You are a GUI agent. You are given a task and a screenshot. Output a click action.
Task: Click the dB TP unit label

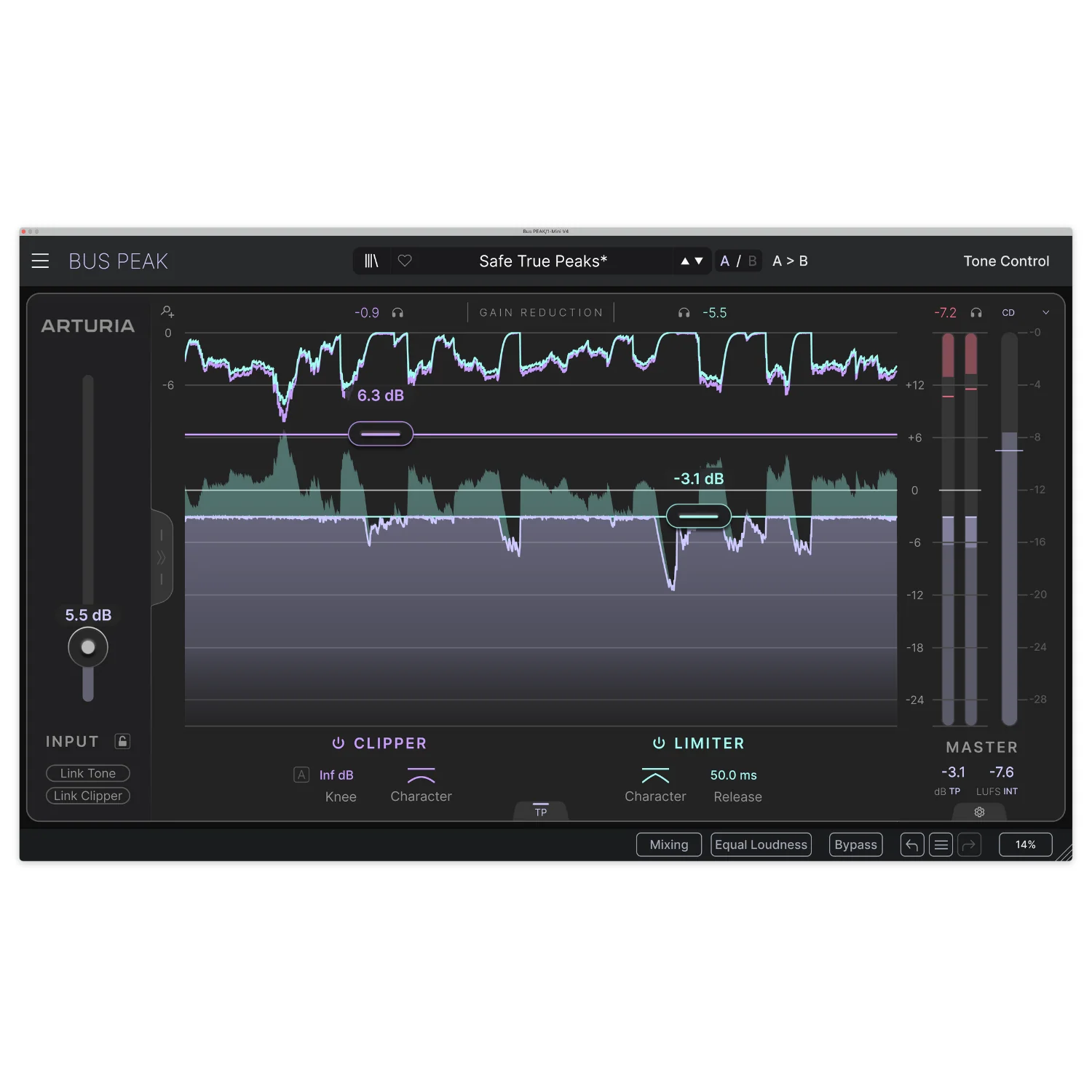coord(947,791)
